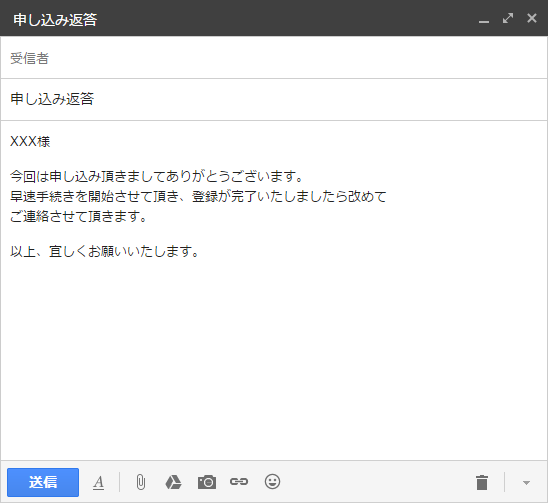Focus the 受信者 recipients field
The height and width of the screenshot is (503, 548).
(x=274, y=58)
